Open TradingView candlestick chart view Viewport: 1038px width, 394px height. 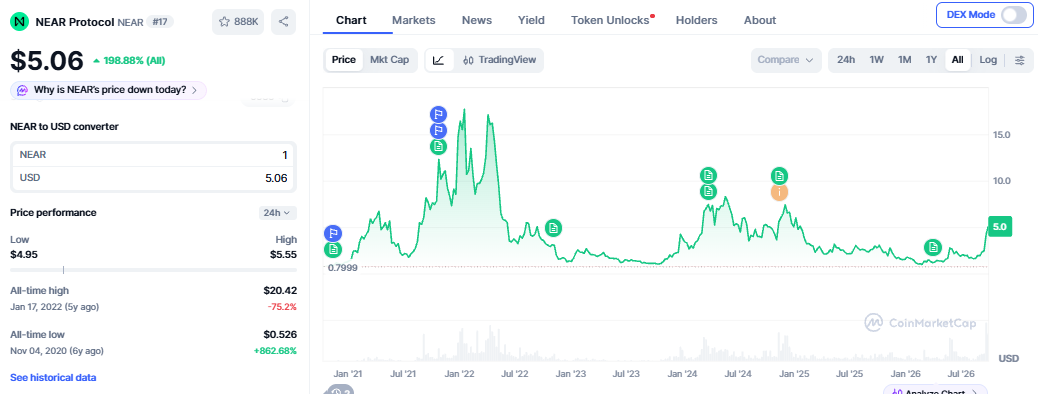(500, 60)
